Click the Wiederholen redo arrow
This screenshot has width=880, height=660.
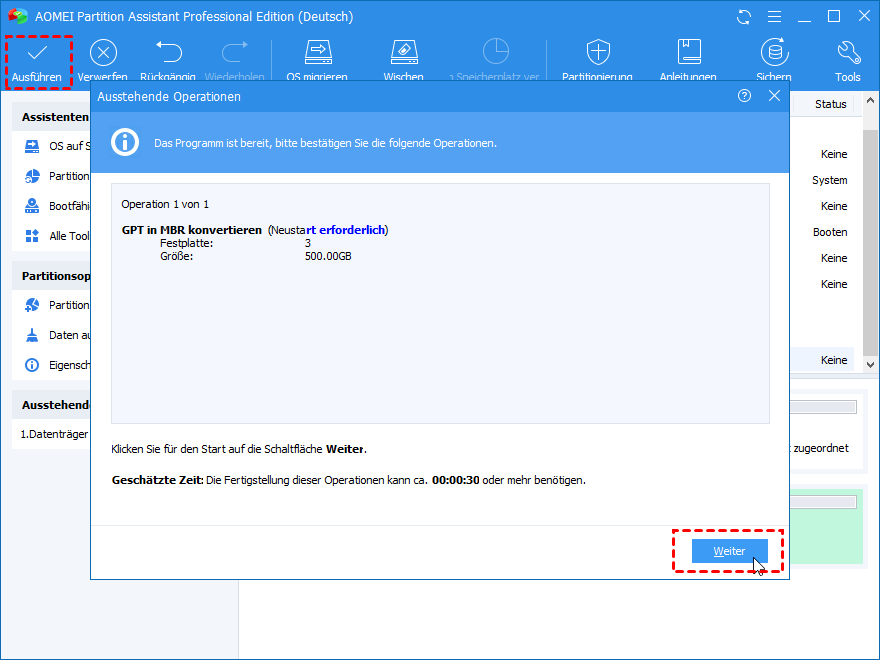(x=235, y=52)
